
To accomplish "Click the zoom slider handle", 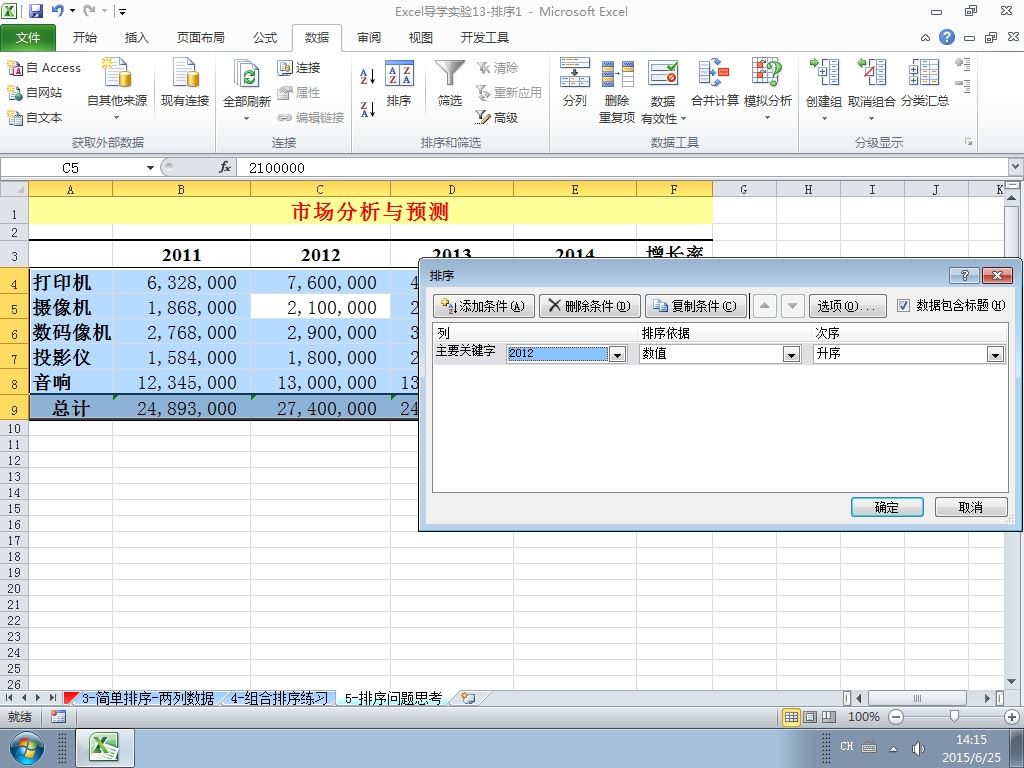I will pos(954,716).
